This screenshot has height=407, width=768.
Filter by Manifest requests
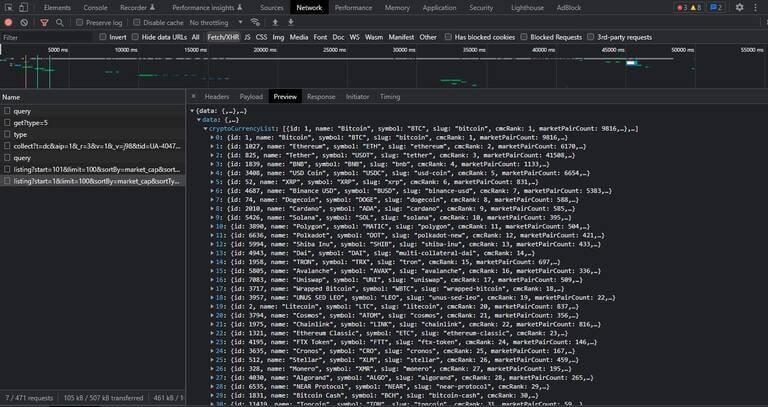point(401,37)
